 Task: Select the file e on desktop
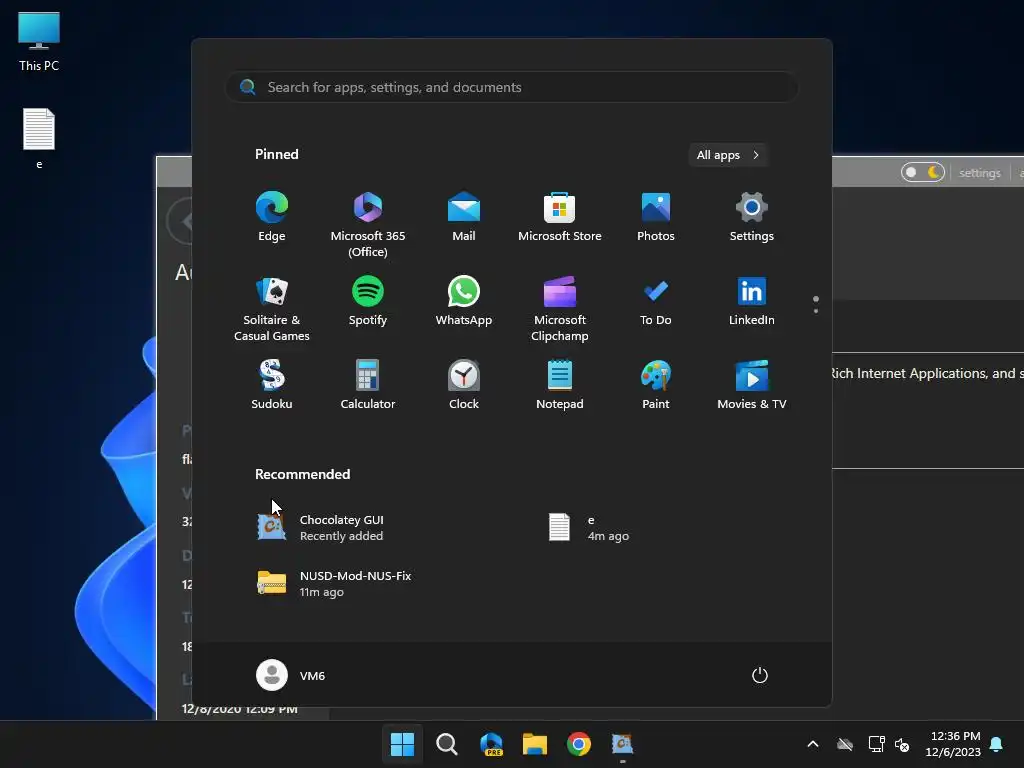coord(39,138)
